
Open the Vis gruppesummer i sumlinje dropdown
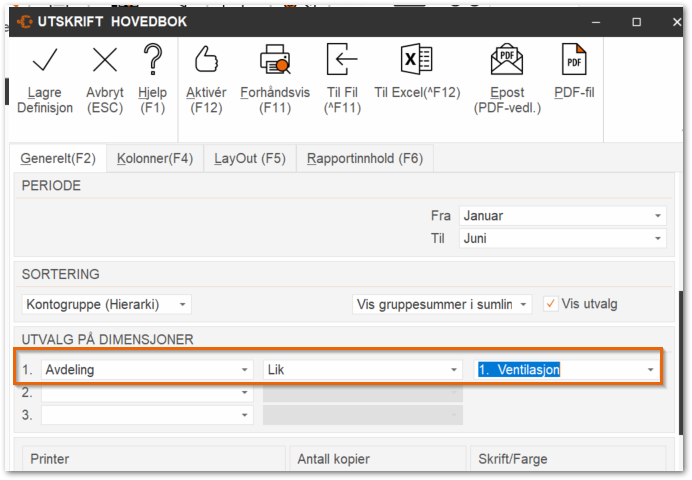[x=442, y=304]
